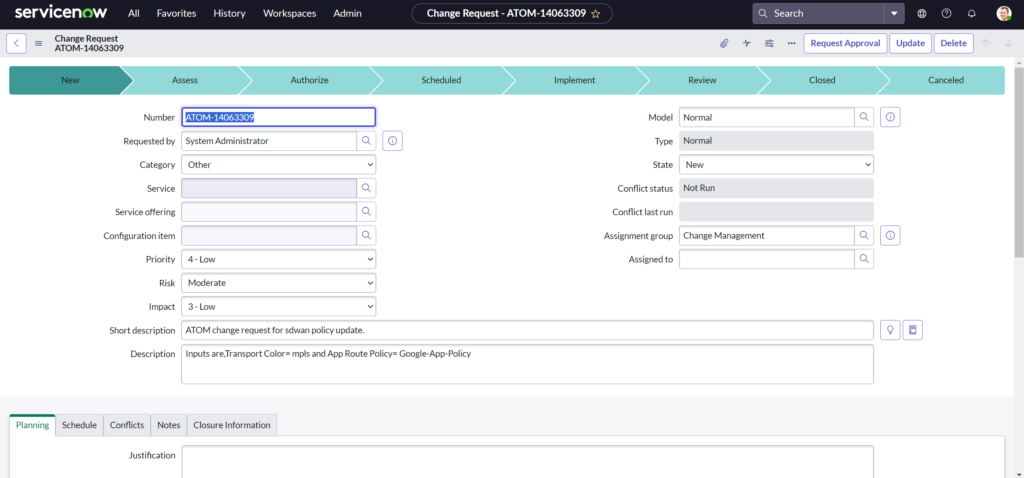1024x478 pixels.
Task: Go to previous record up arrow
Action: 986,44
